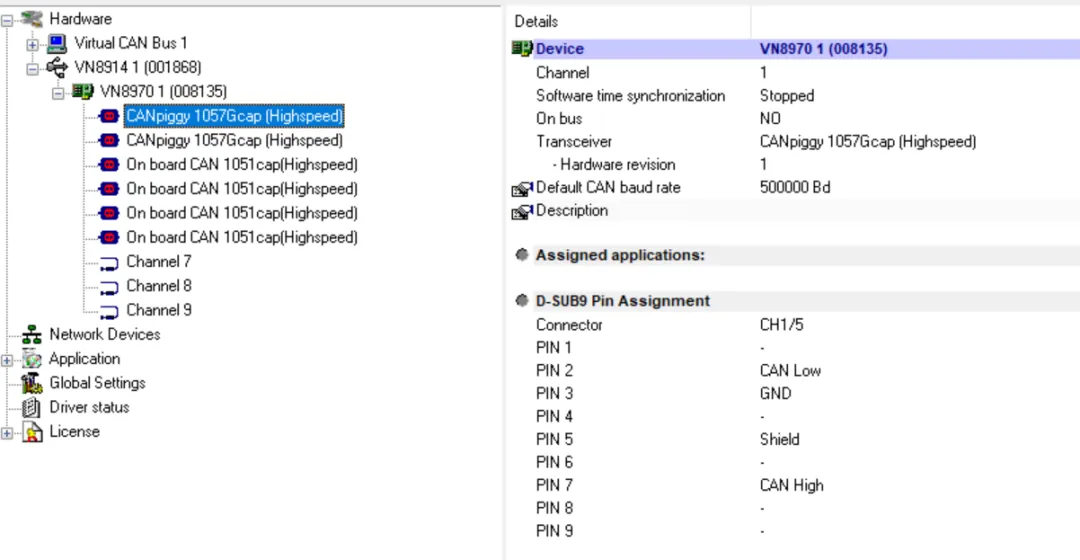The height and width of the screenshot is (560, 1080).
Task: Click the bullet next to Assigned applications
Action: (x=522, y=255)
